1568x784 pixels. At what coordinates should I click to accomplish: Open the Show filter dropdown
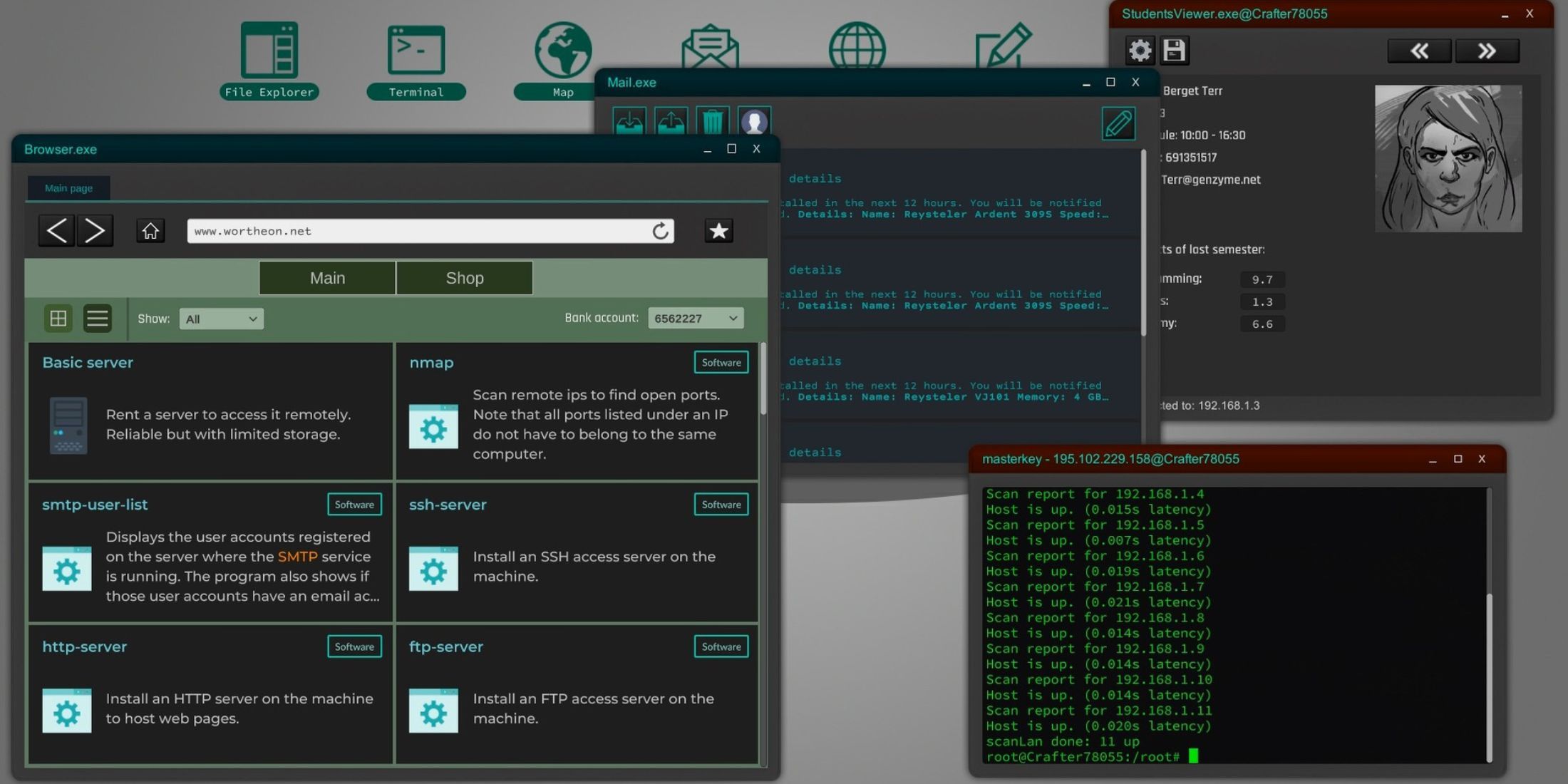click(221, 319)
